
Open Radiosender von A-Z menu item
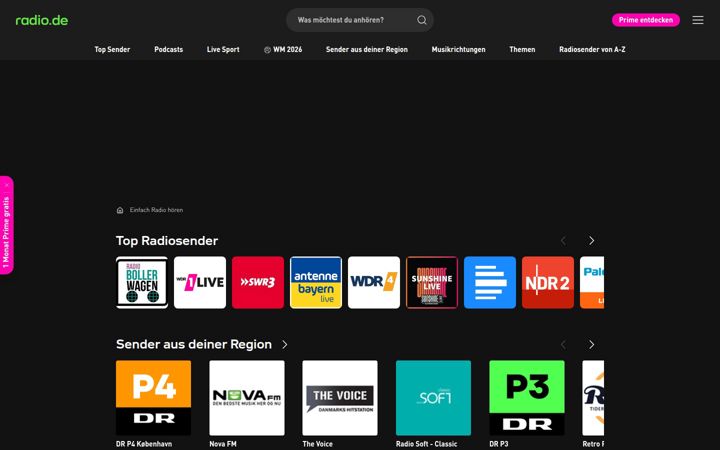[x=592, y=49]
